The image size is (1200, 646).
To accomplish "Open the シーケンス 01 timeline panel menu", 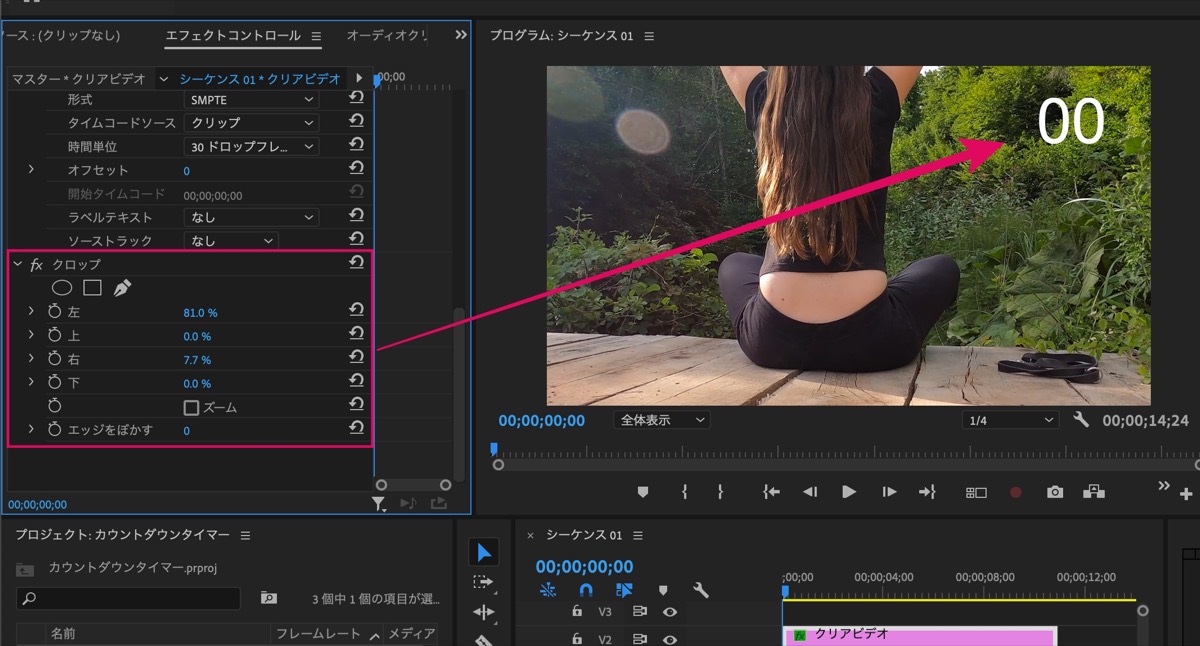I will coord(638,535).
